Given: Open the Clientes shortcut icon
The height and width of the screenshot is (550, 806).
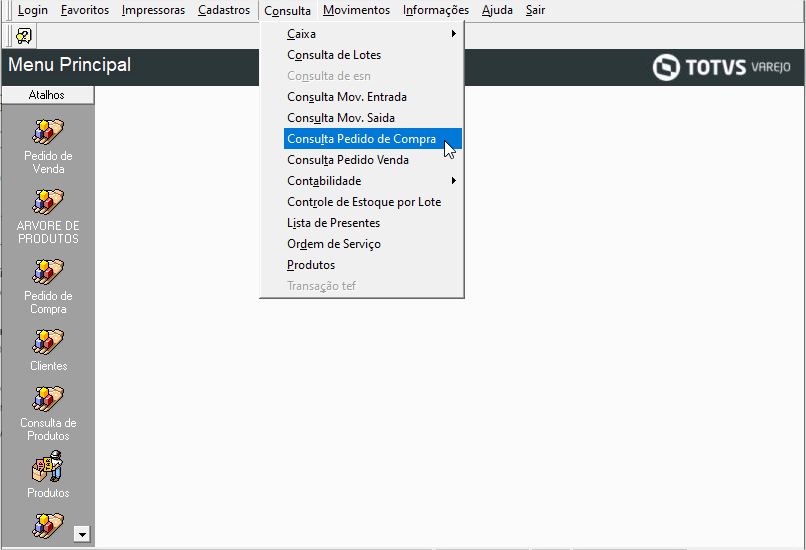Looking at the screenshot, I should point(48,342).
